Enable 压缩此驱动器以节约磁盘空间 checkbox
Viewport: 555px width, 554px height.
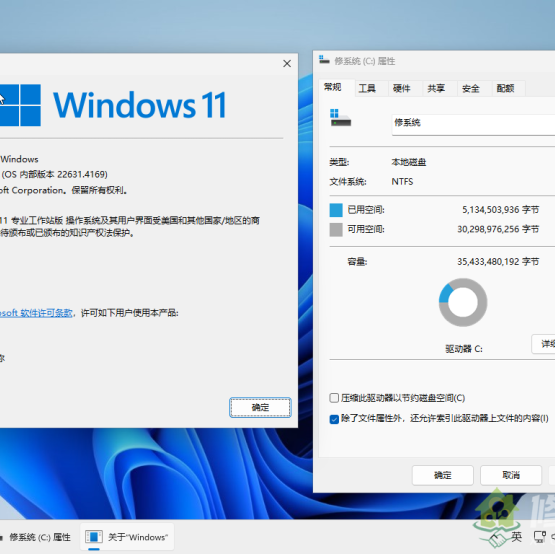coord(334,398)
